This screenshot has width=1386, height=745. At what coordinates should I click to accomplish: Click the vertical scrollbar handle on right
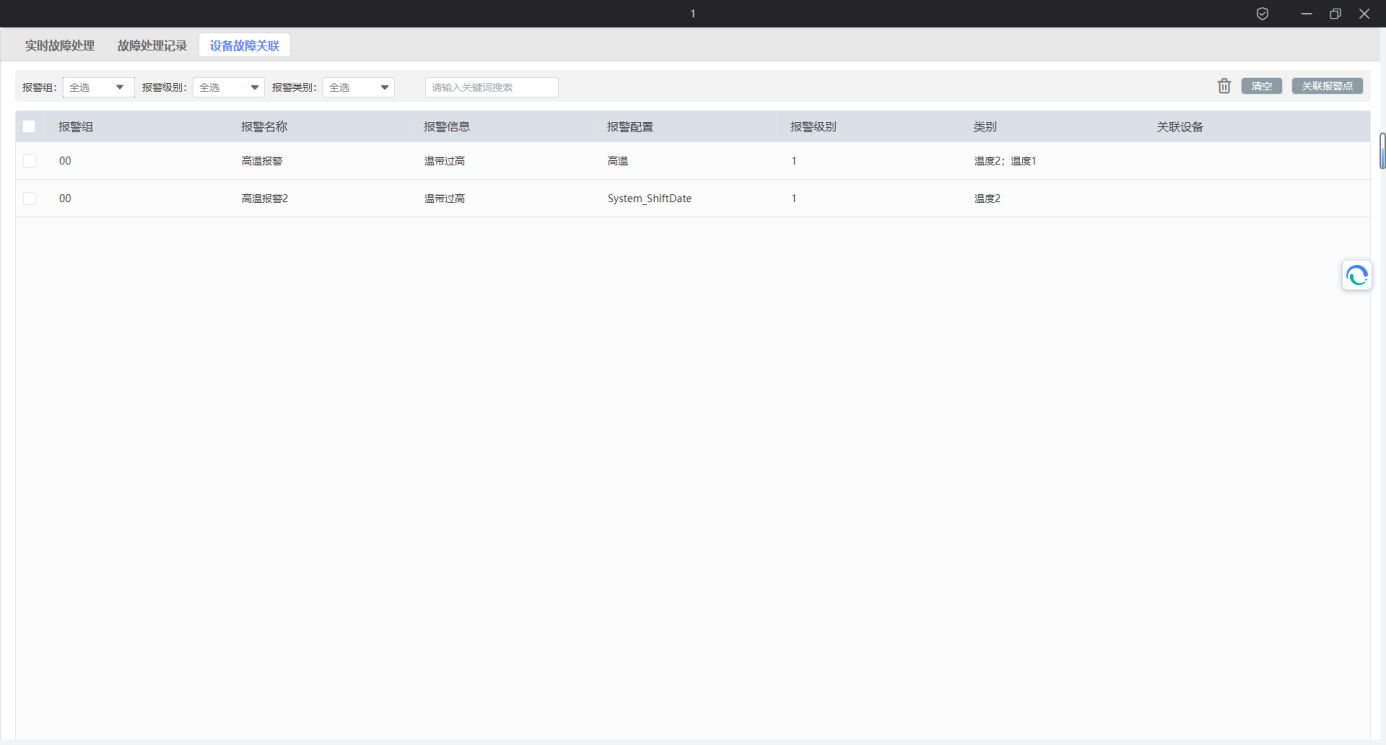(1382, 150)
